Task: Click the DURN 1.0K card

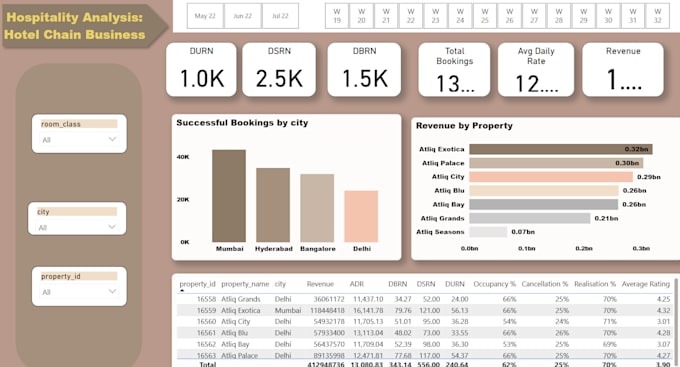Action: [x=201, y=69]
